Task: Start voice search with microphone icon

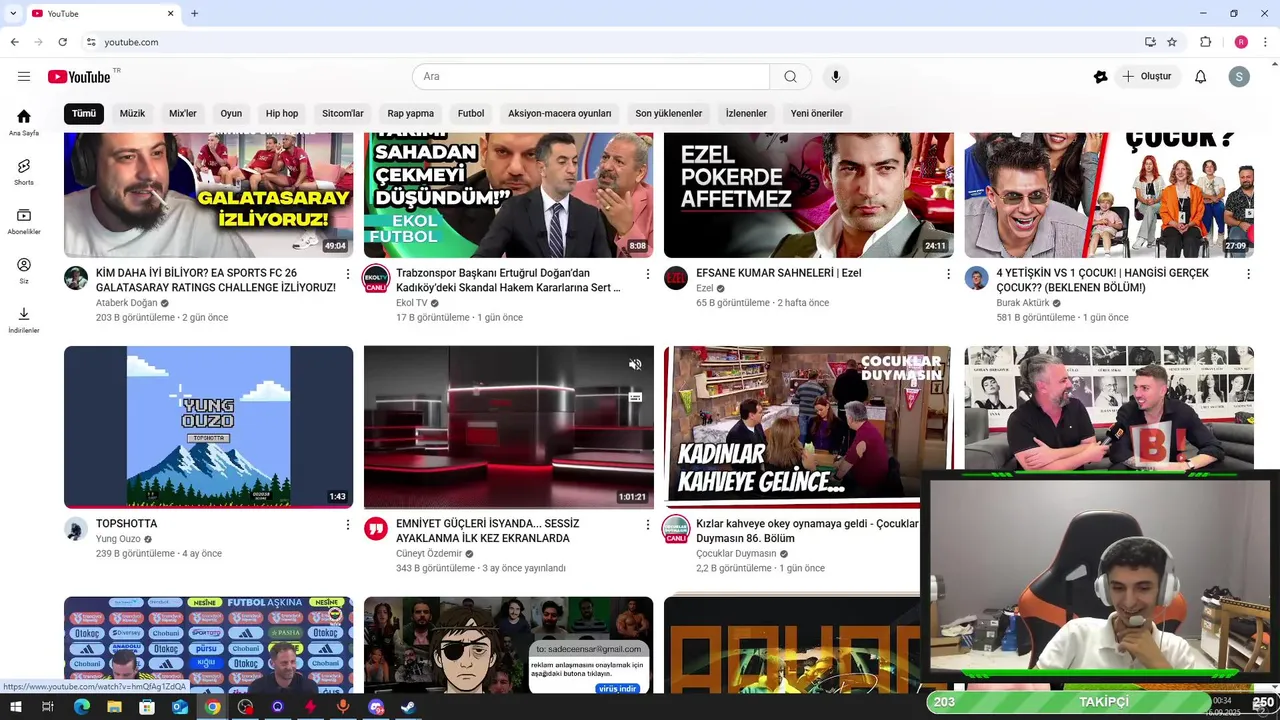Action: click(836, 77)
